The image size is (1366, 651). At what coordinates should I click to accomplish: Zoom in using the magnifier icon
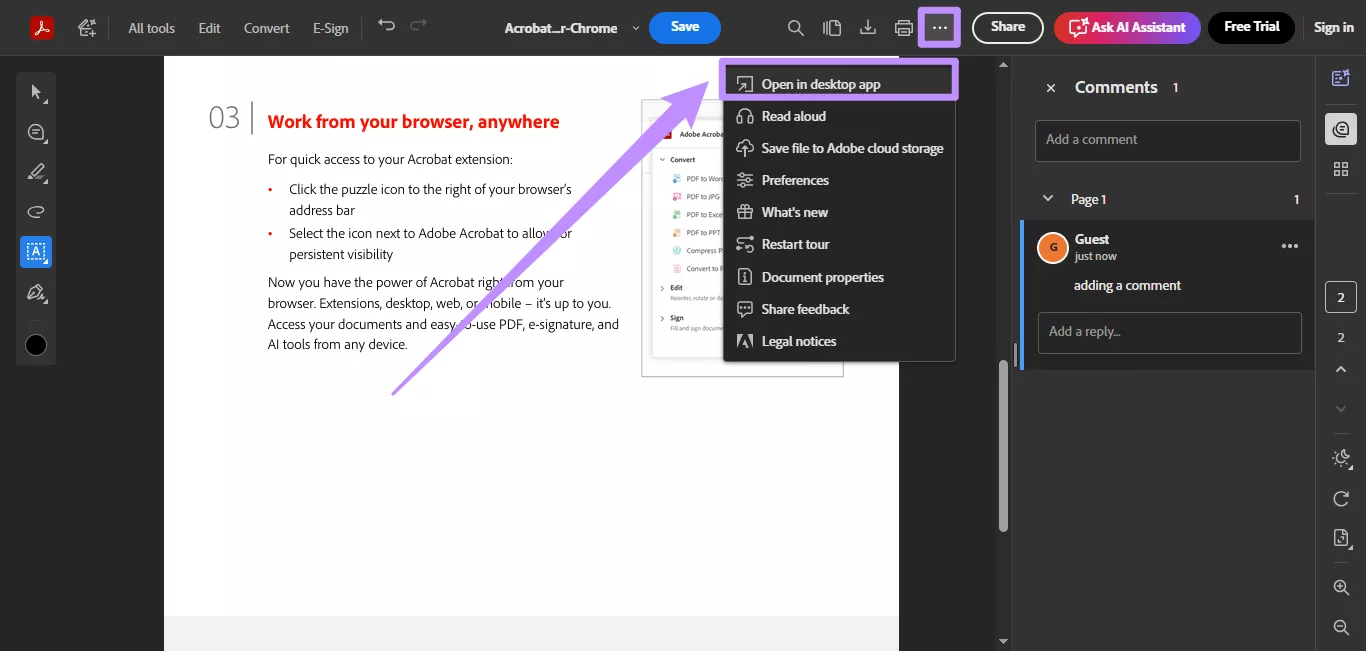tap(1340, 587)
